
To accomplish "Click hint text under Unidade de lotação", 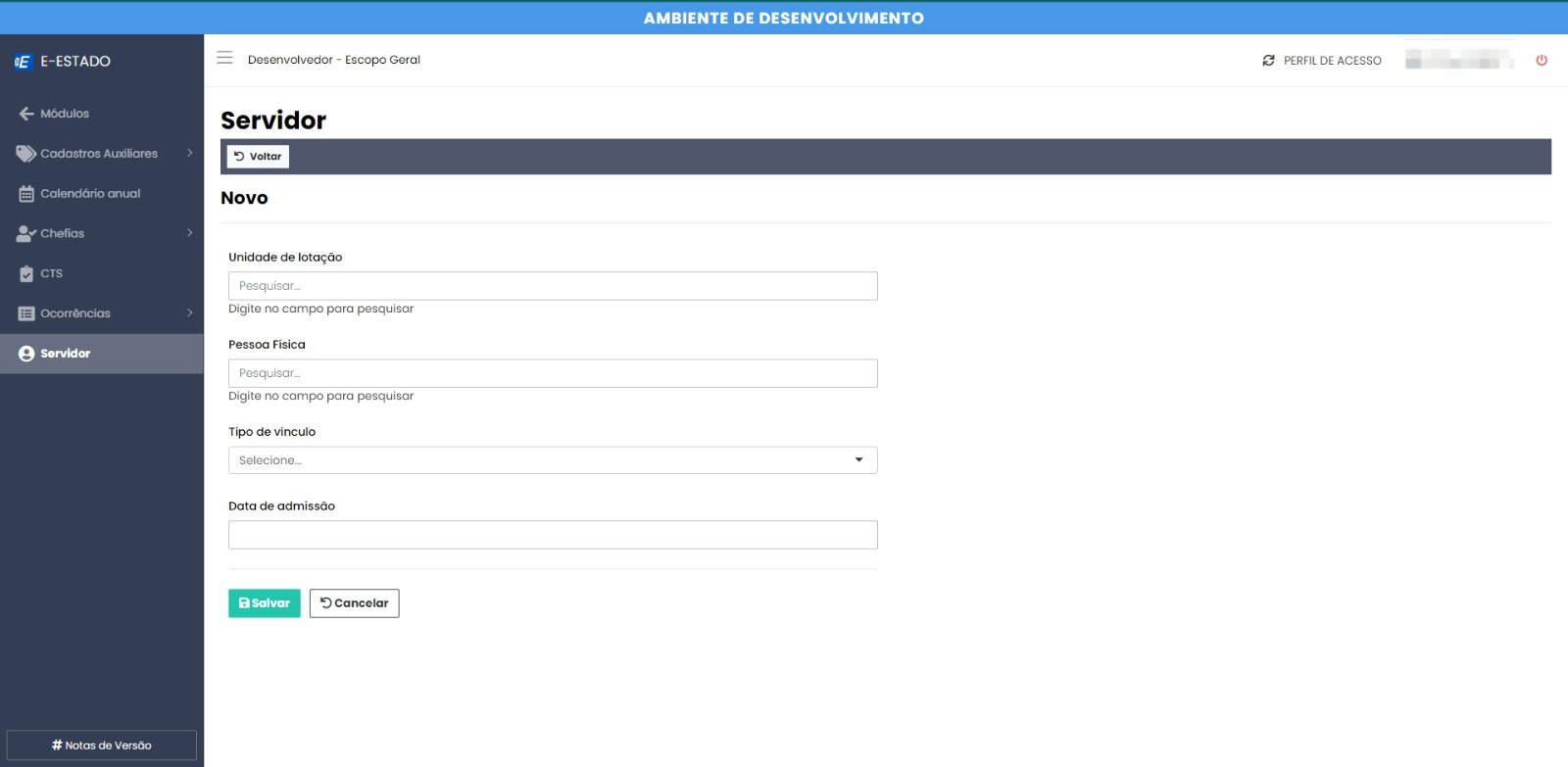I will 320,309.
